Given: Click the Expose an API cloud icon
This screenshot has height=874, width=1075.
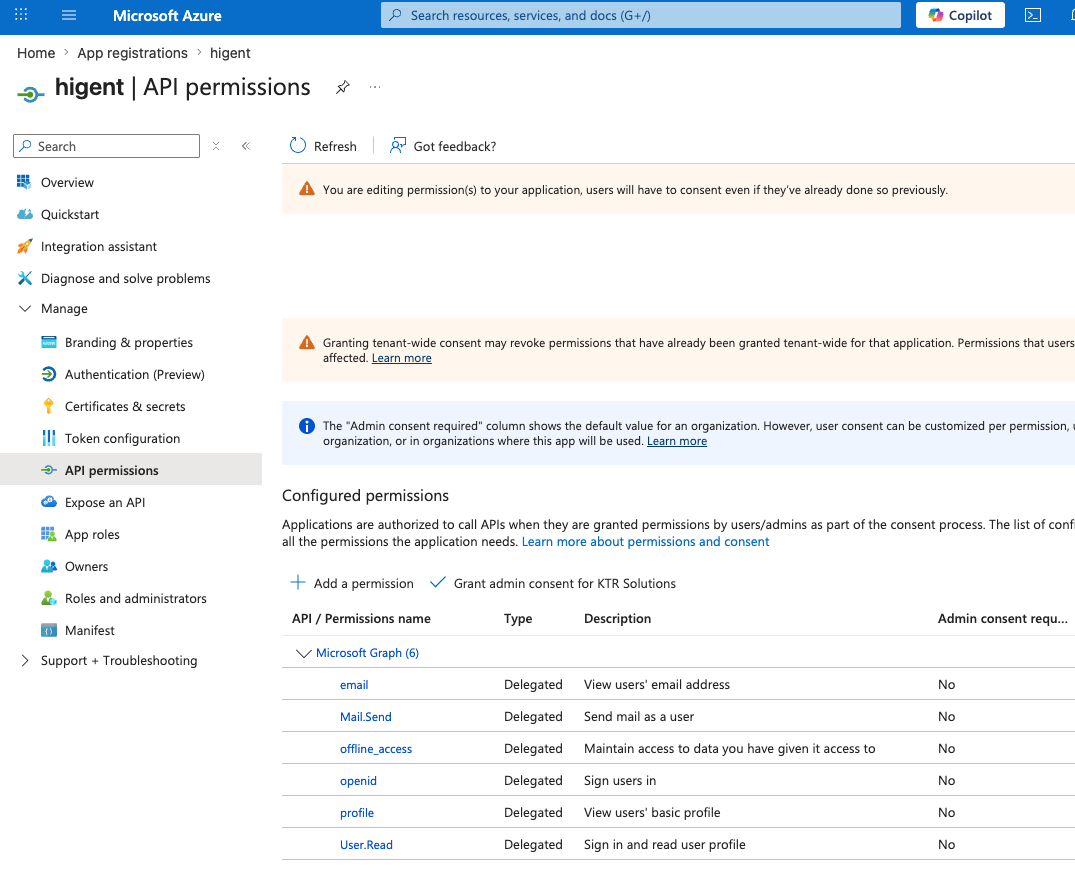Looking at the screenshot, I should [49, 502].
